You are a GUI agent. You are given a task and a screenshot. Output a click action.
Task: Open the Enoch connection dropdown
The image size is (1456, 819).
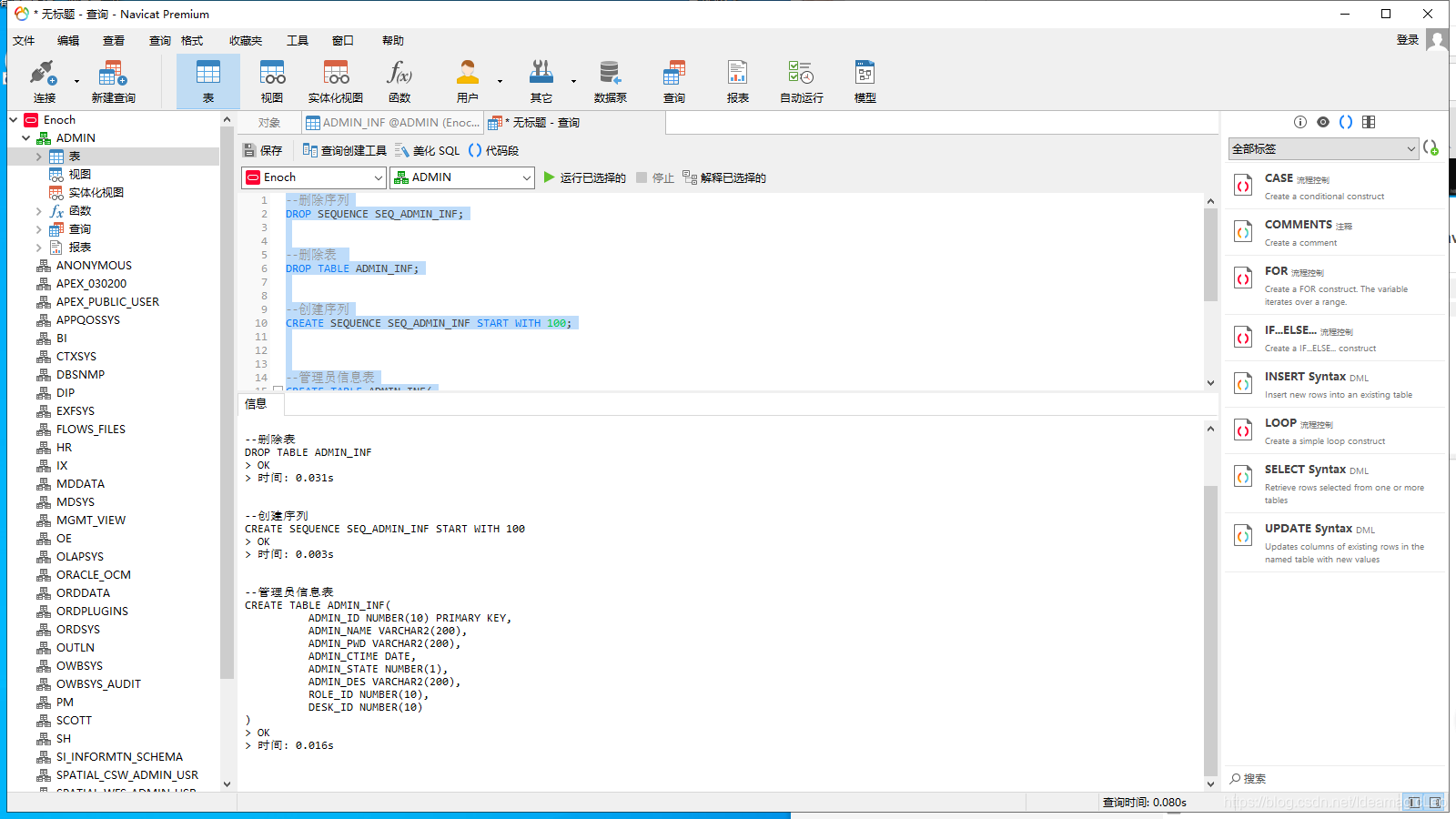click(314, 177)
